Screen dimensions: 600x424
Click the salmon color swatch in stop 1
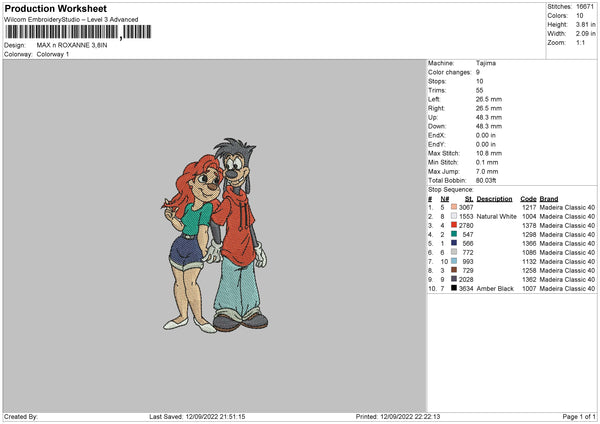click(454, 207)
